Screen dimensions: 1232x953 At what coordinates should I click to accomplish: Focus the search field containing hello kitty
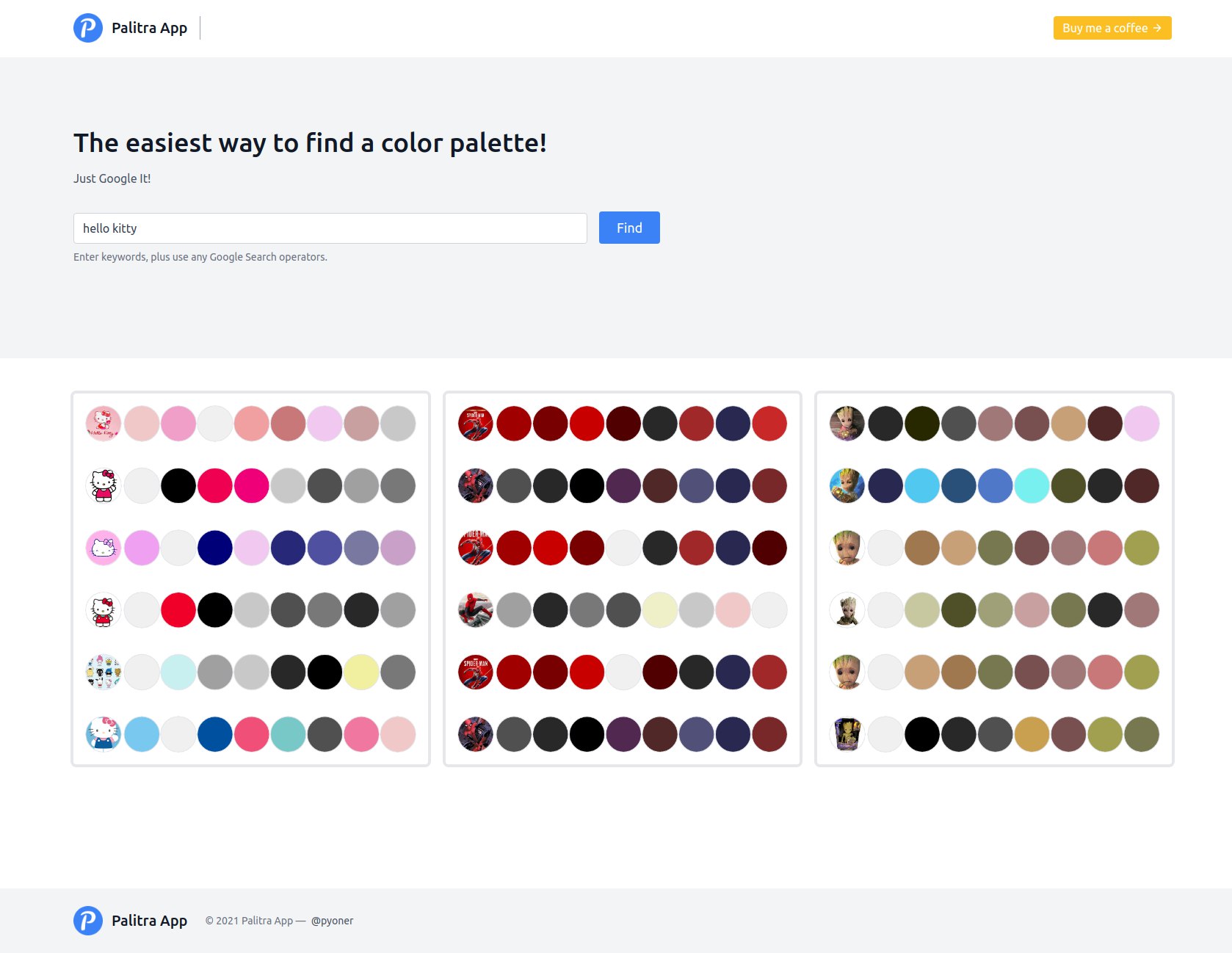point(330,228)
